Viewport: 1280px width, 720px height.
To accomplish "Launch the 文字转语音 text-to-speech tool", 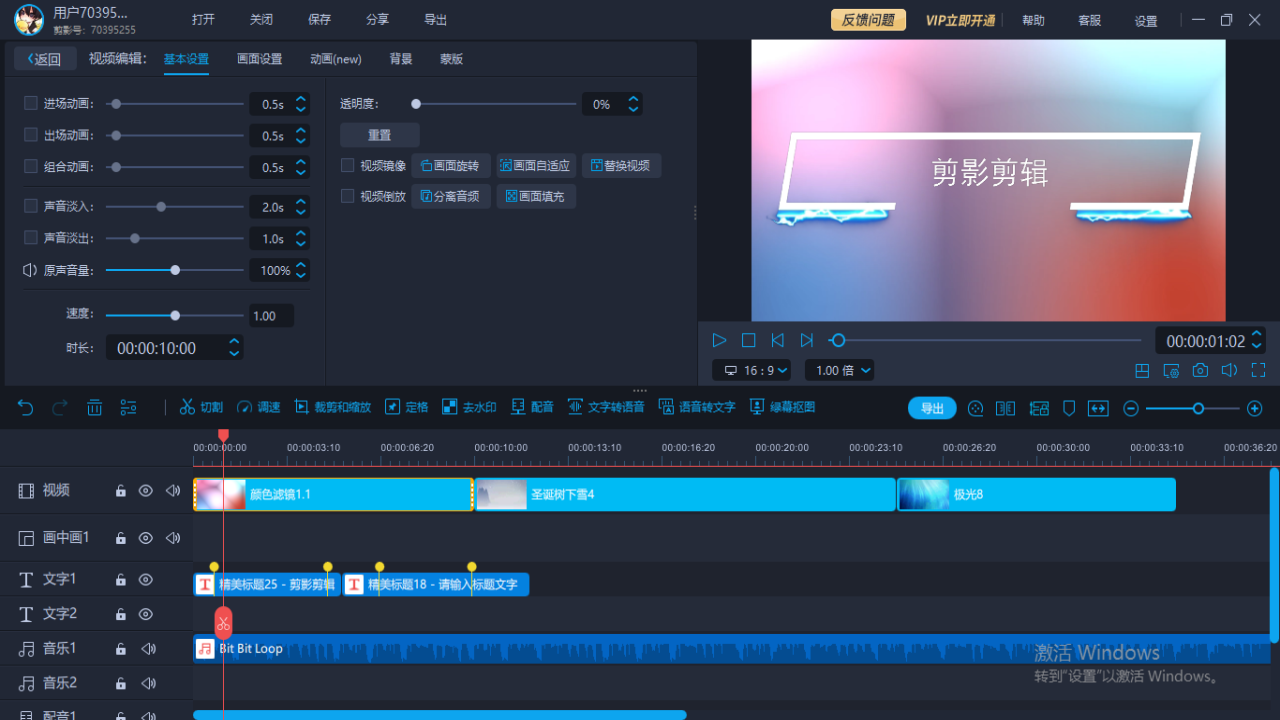I will [606, 407].
